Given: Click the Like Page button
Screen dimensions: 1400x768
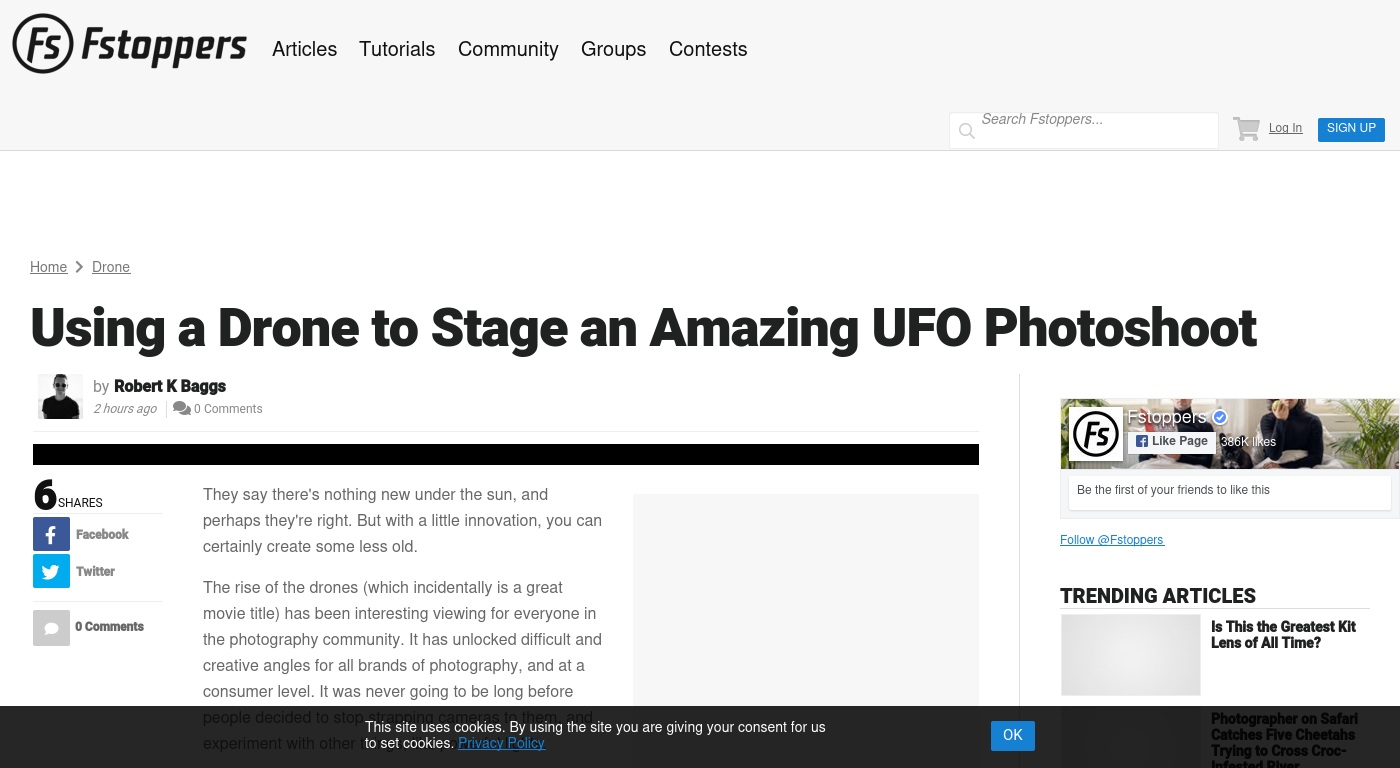Looking at the screenshot, I should point(1172,442).
